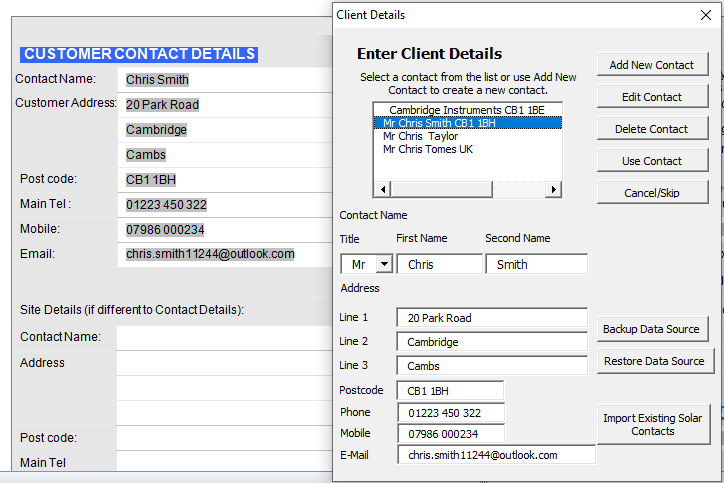724x483 pixels.
Task: Click the contact list left scroll arrow
Action: point(381,189)
